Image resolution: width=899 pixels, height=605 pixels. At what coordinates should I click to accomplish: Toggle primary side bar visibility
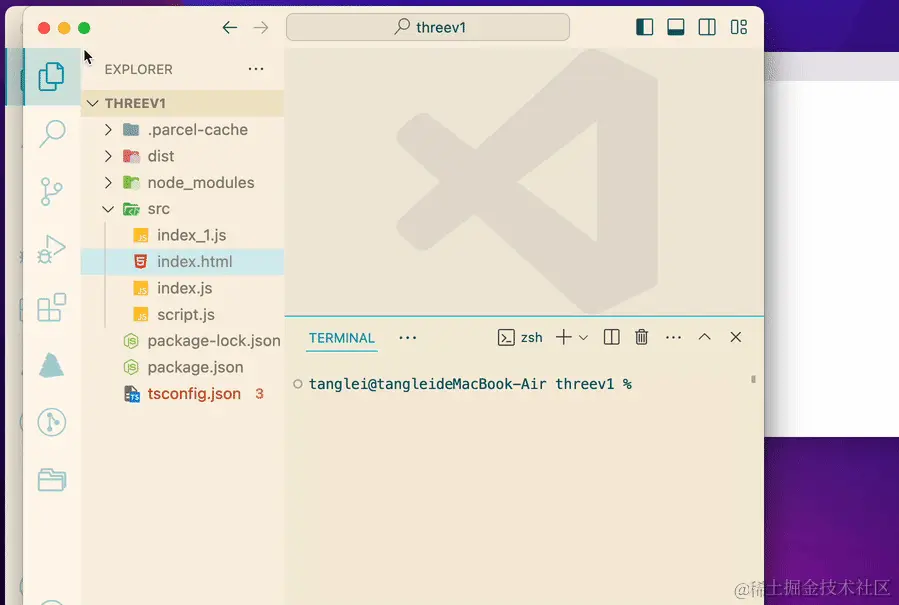click(644, 27)
